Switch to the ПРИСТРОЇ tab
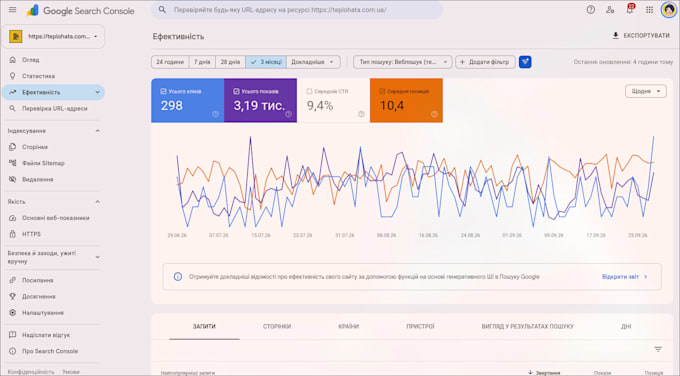 (x=420, y=327)
